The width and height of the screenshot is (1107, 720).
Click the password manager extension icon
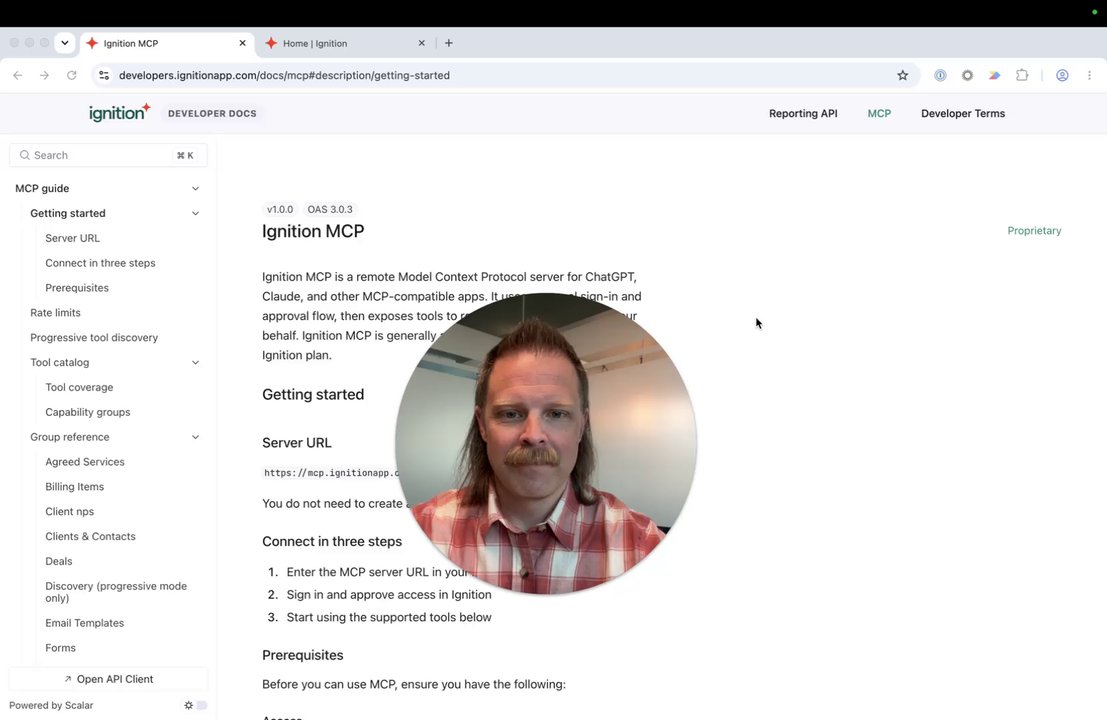click(x=940, y=76)
